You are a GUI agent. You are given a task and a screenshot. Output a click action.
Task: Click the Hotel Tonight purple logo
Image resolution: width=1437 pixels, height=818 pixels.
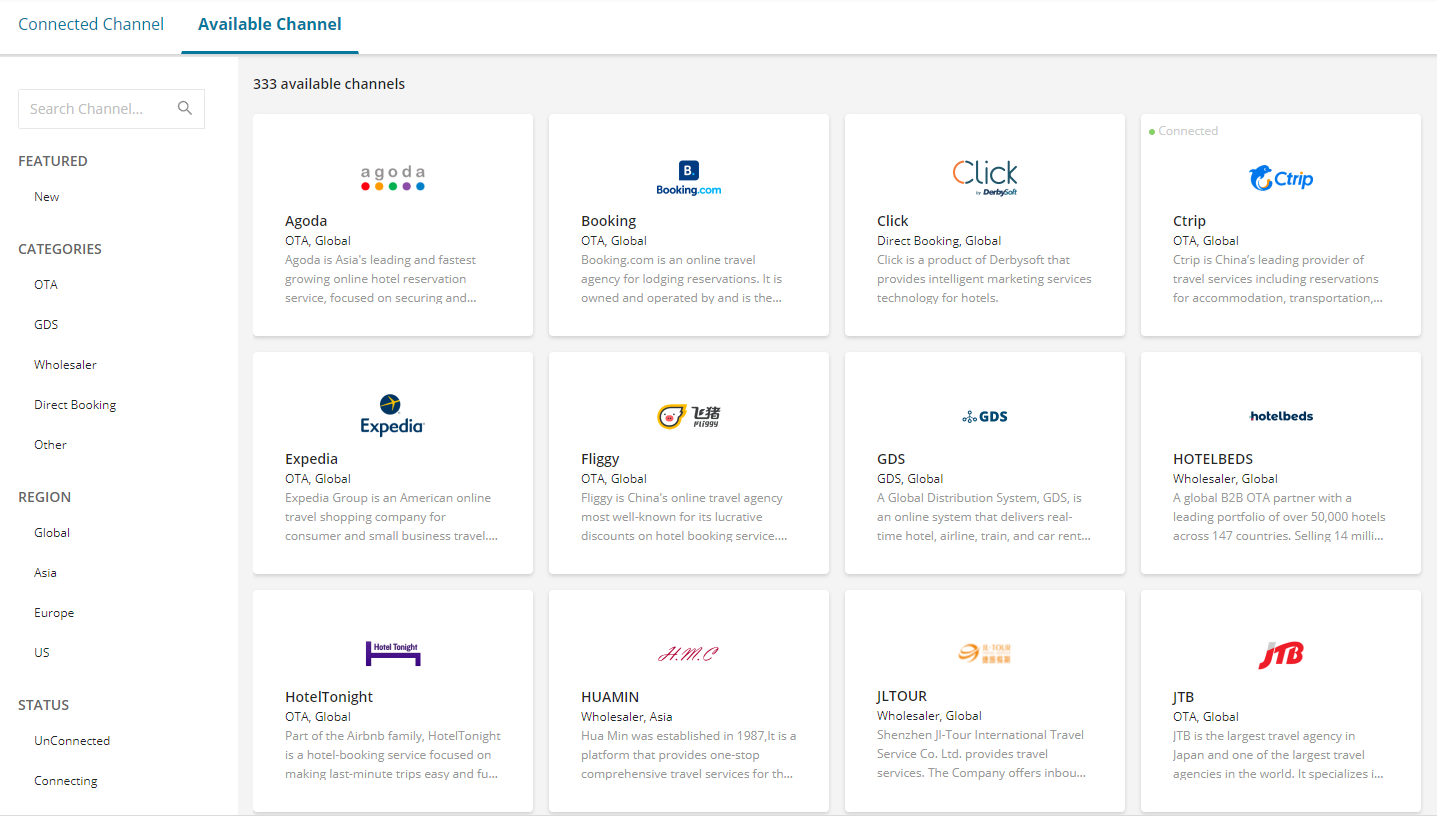393,653
